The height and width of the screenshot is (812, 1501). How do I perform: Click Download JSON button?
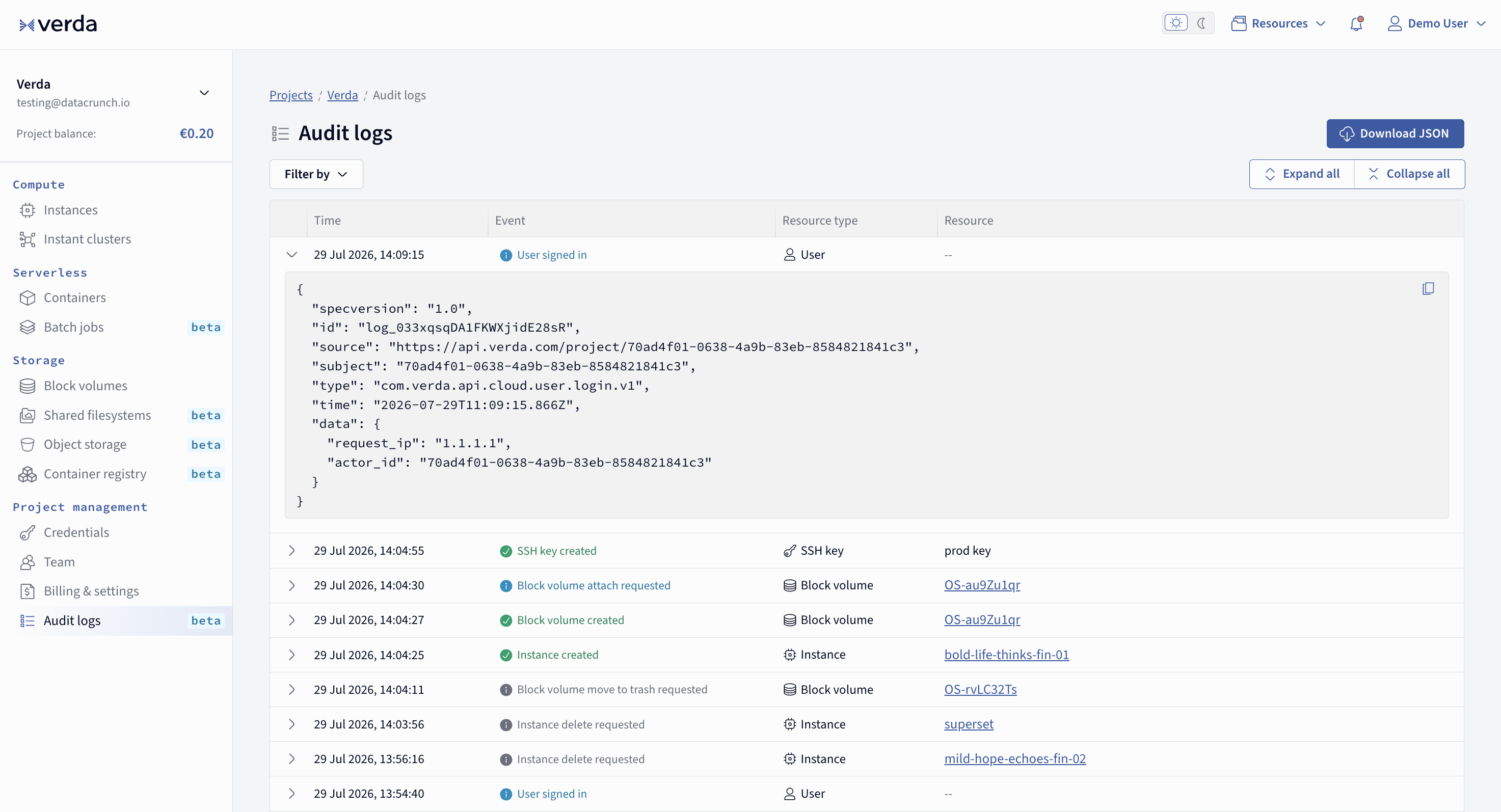[x=1395, y=133]
